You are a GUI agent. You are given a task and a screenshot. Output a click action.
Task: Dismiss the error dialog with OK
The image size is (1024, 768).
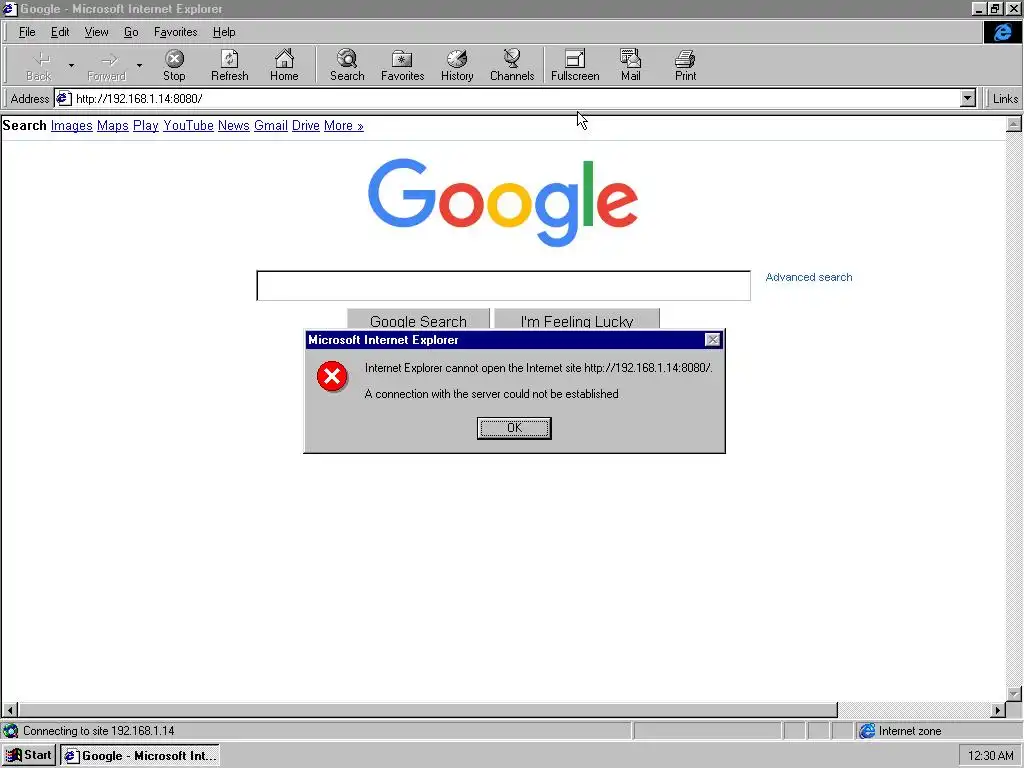pyautogui.click(x=514, y=428)
